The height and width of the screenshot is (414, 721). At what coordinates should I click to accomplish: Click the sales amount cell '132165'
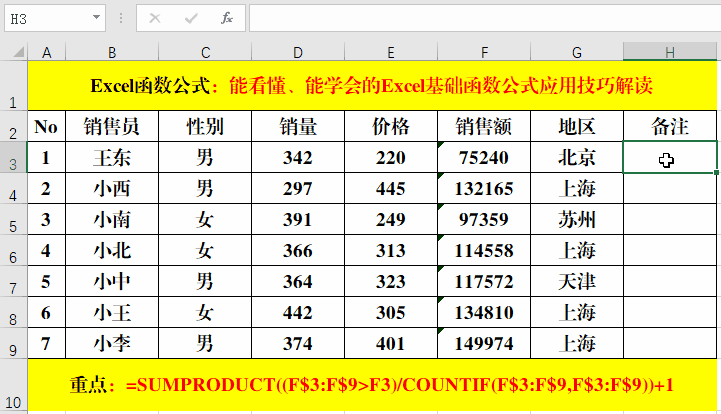pyautogui.click(x=484, y=188)
